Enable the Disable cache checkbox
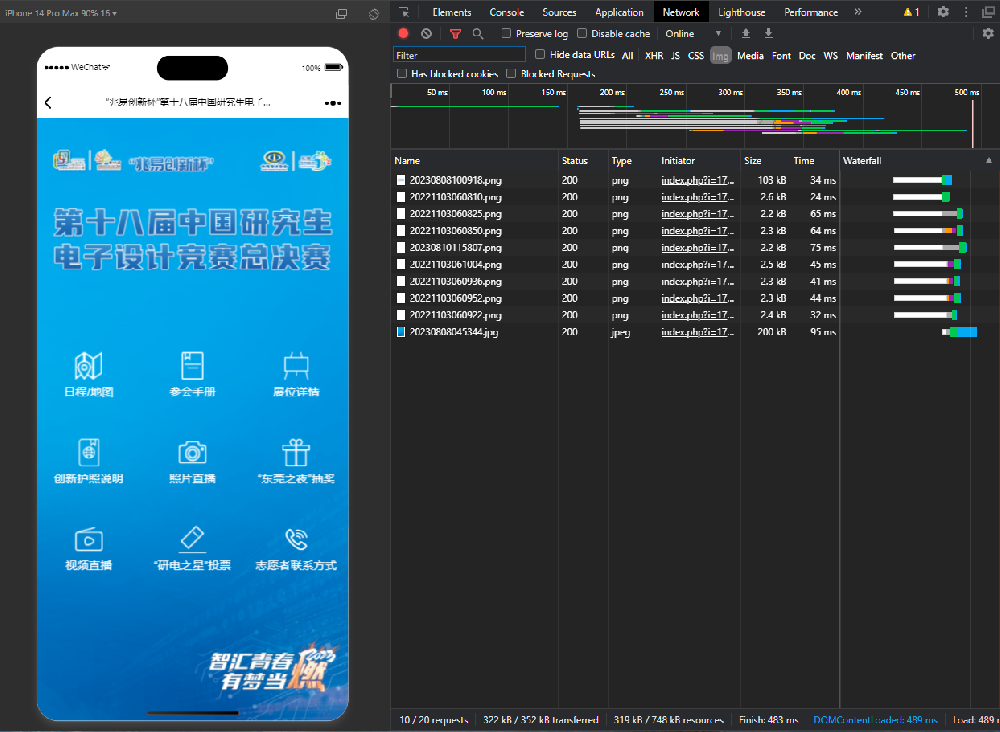This screenshot has width=1000, height=732. [x=582, y=33]
